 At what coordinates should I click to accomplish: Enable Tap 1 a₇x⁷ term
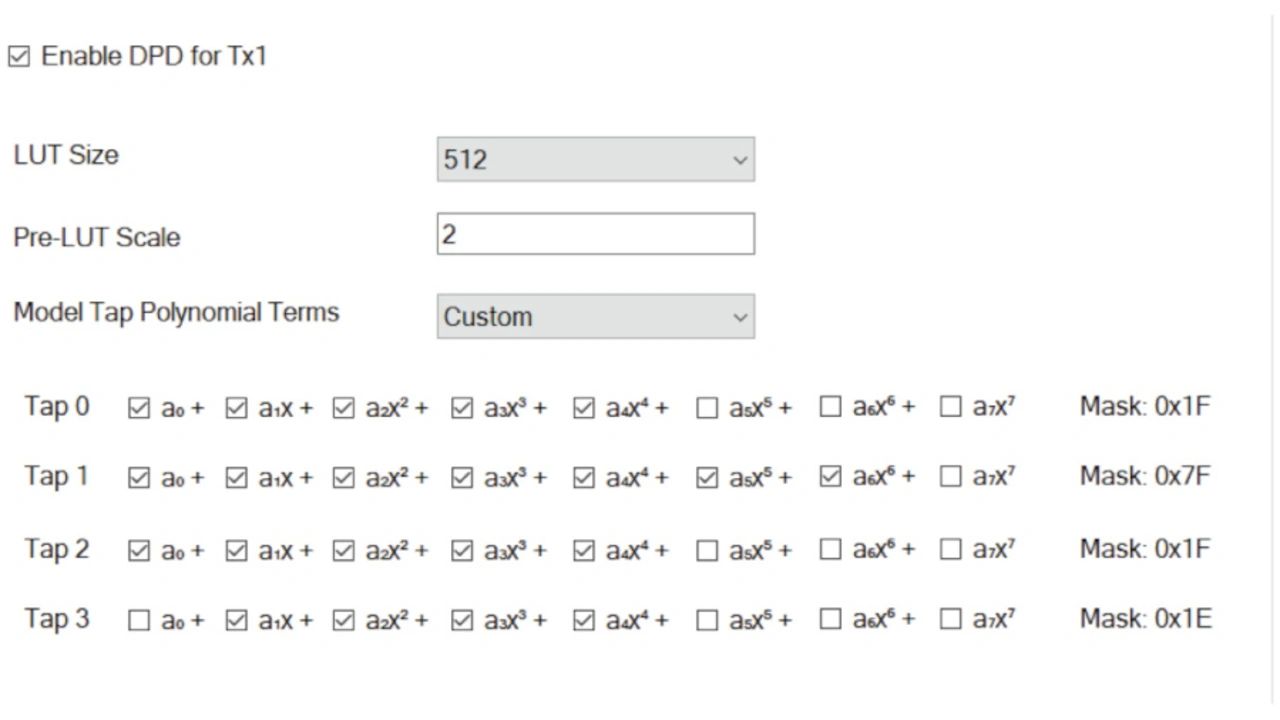951,478
